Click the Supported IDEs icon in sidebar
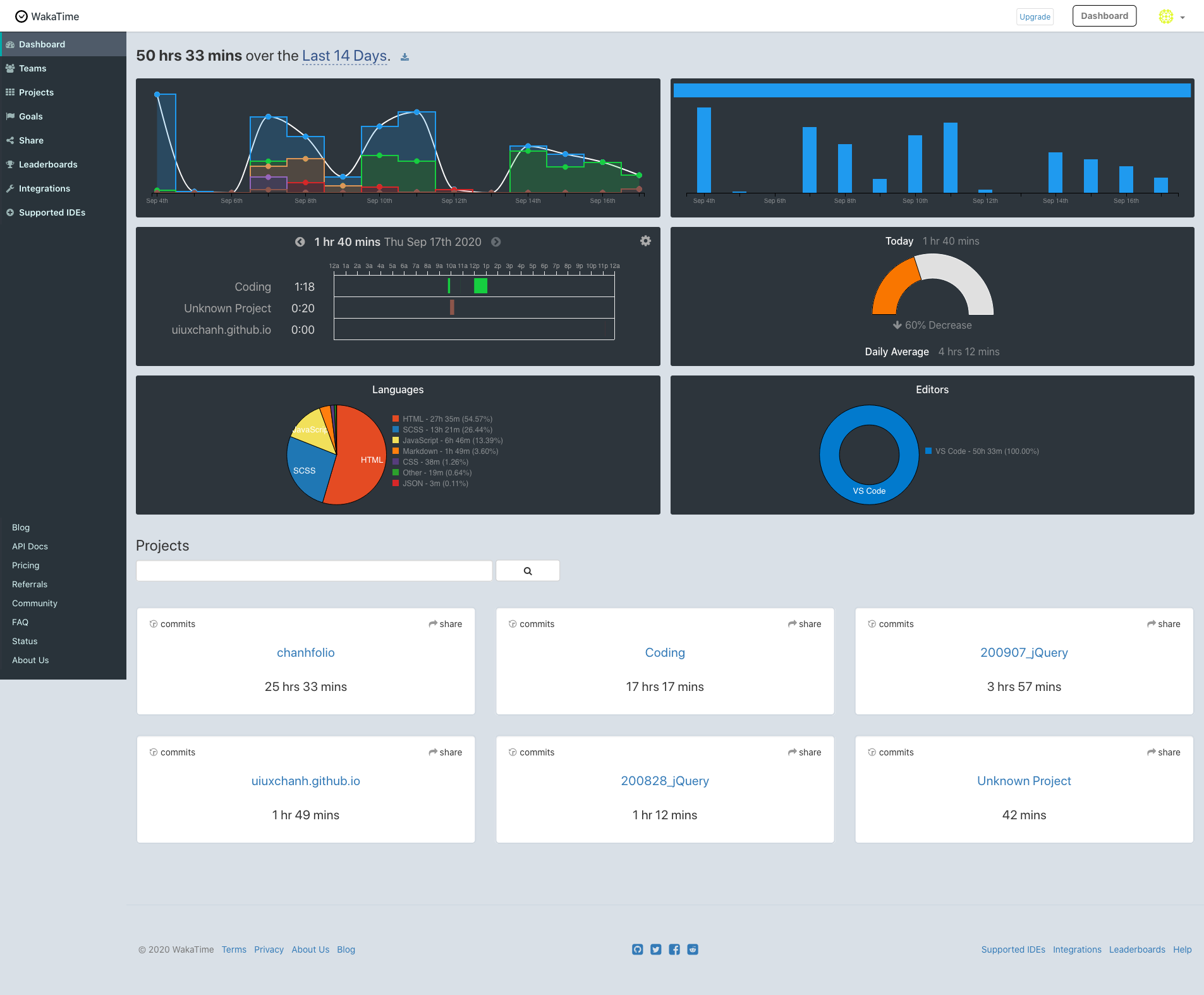Image resolution: width=1204 pixels, height=995 pixels. [x=10, y=212]
